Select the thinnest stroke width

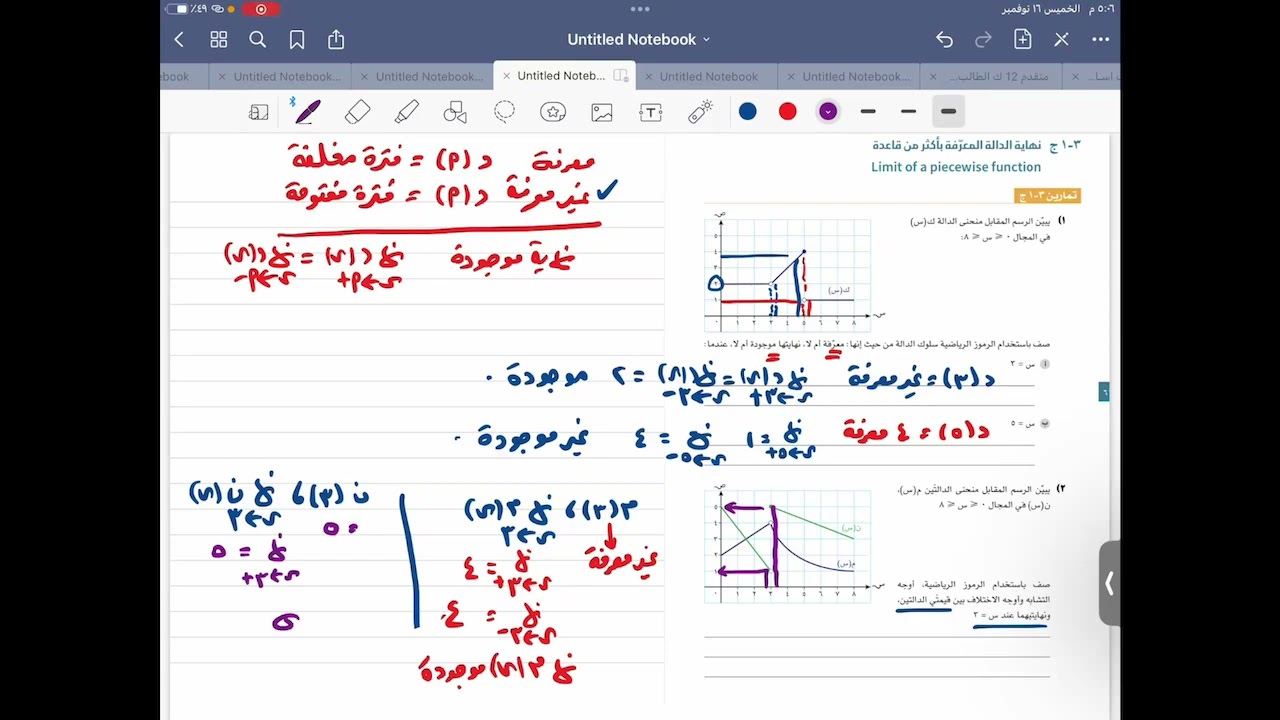pos(868,111)
